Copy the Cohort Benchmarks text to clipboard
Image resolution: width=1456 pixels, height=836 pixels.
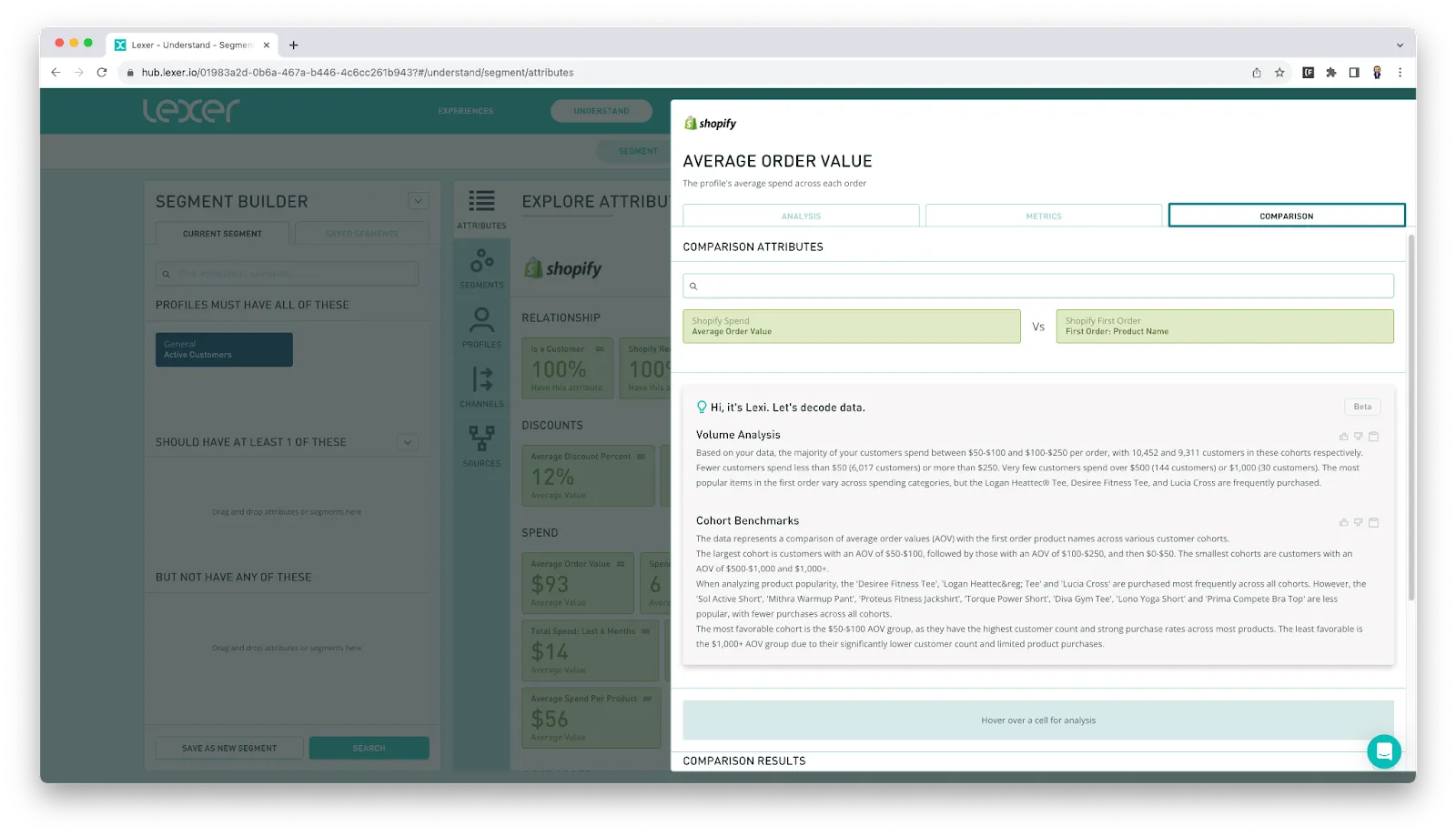coord(1373,522)
